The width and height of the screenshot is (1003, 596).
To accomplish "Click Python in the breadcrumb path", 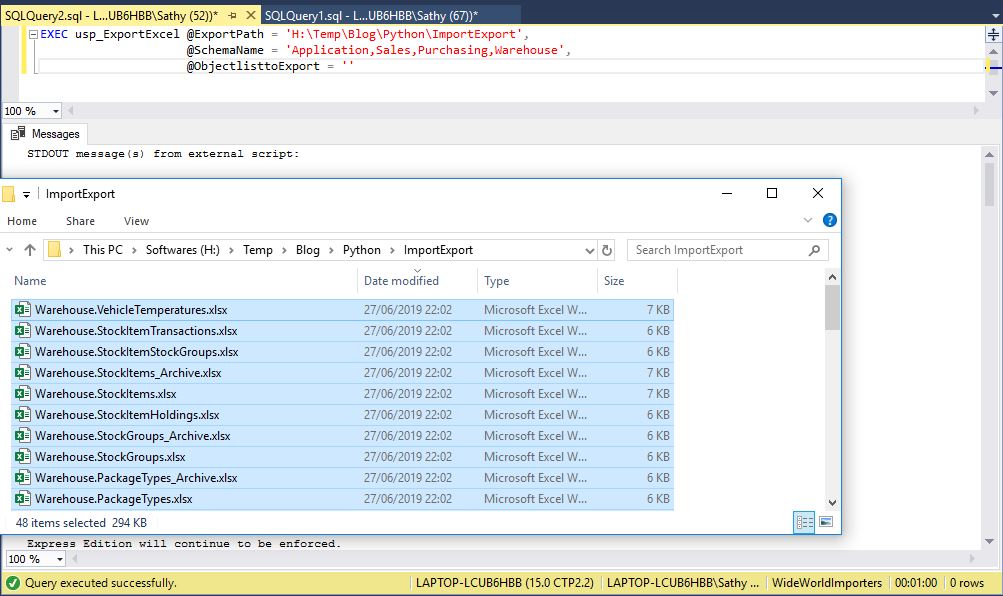I will [362, 250].
